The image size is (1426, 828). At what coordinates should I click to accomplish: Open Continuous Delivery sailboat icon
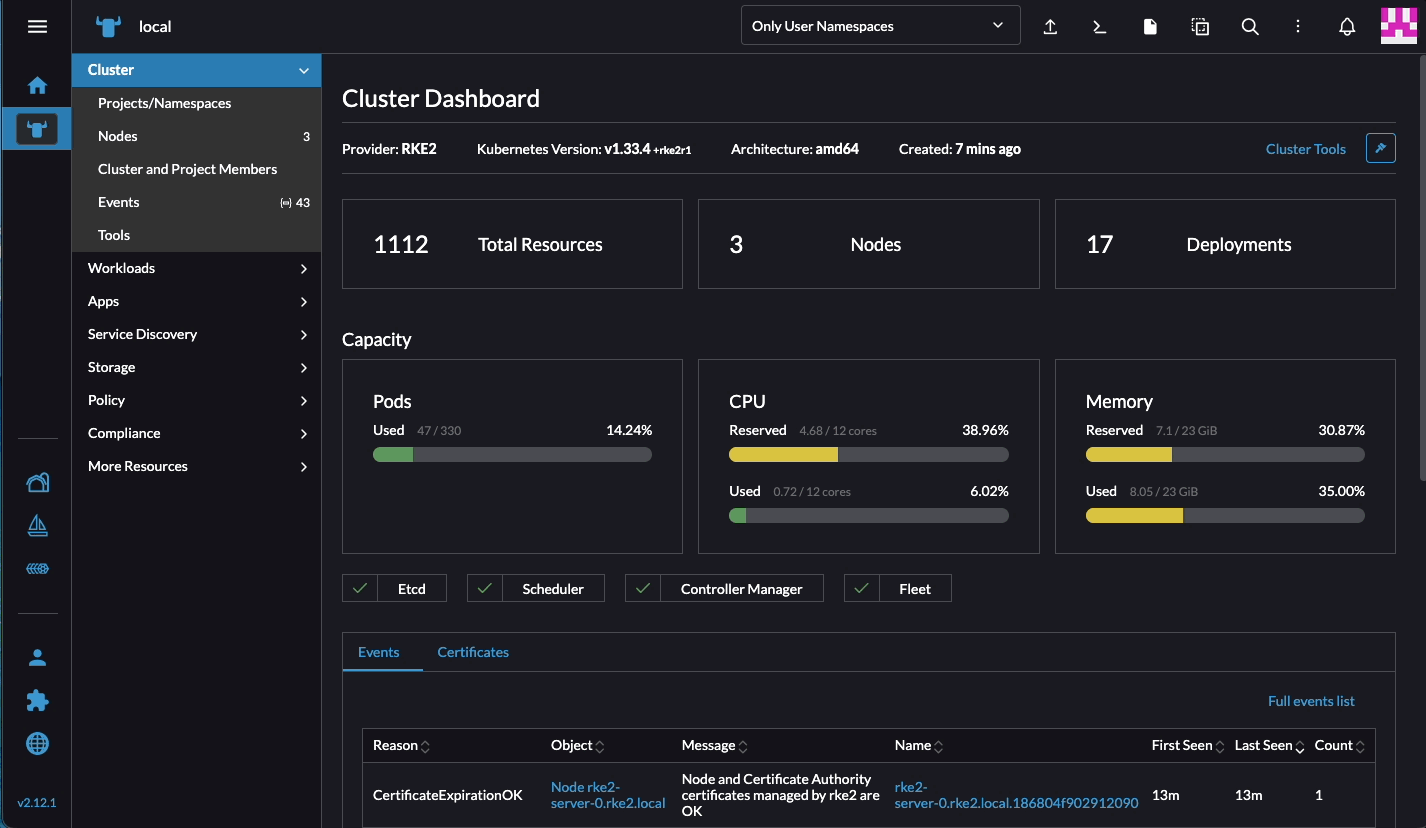[37, 526]
